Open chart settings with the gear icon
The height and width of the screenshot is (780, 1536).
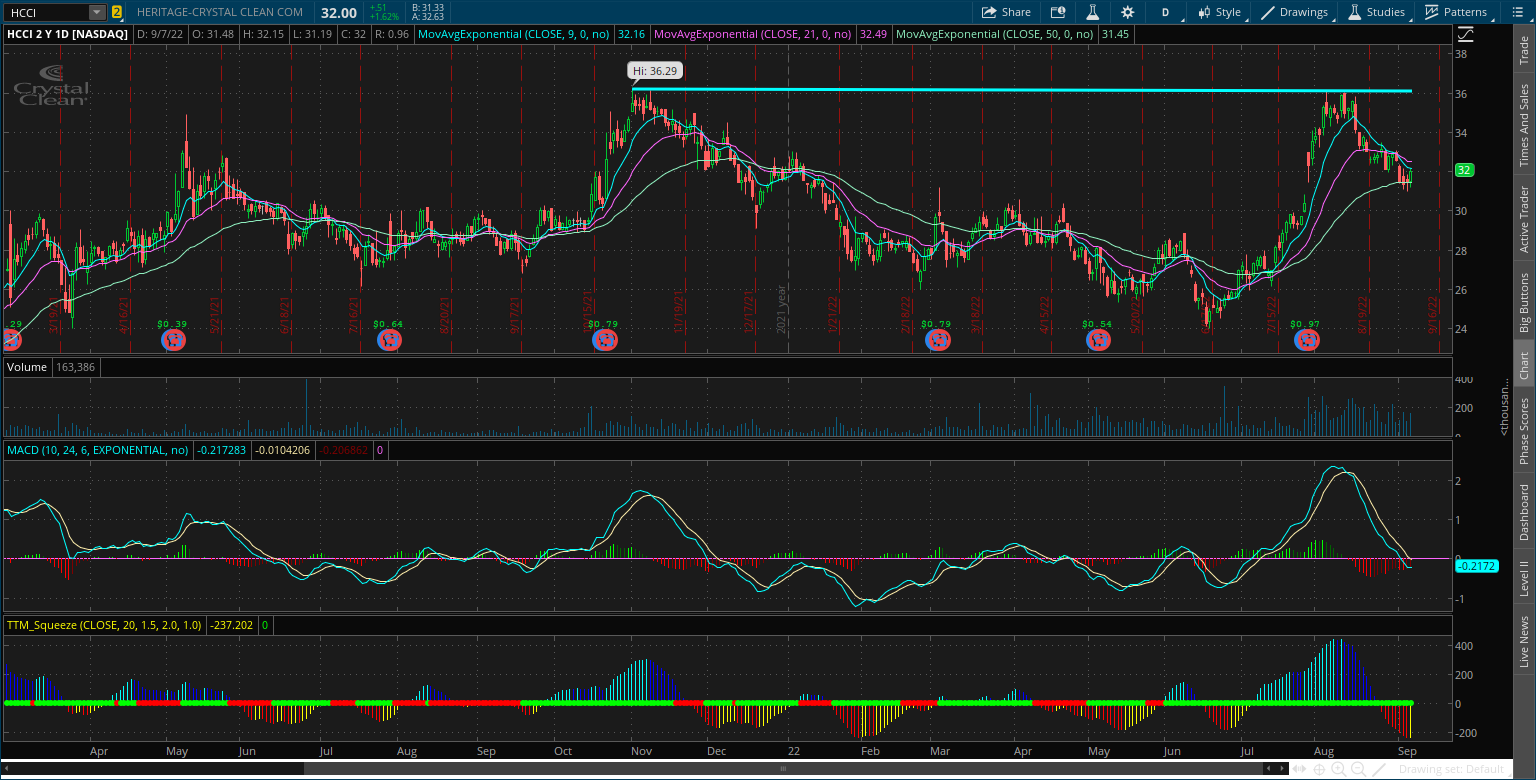1128,12
